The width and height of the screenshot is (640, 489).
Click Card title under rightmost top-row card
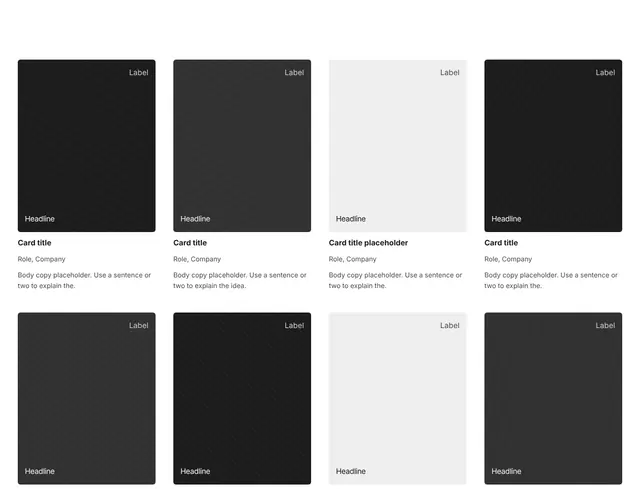tap(501, 243)
